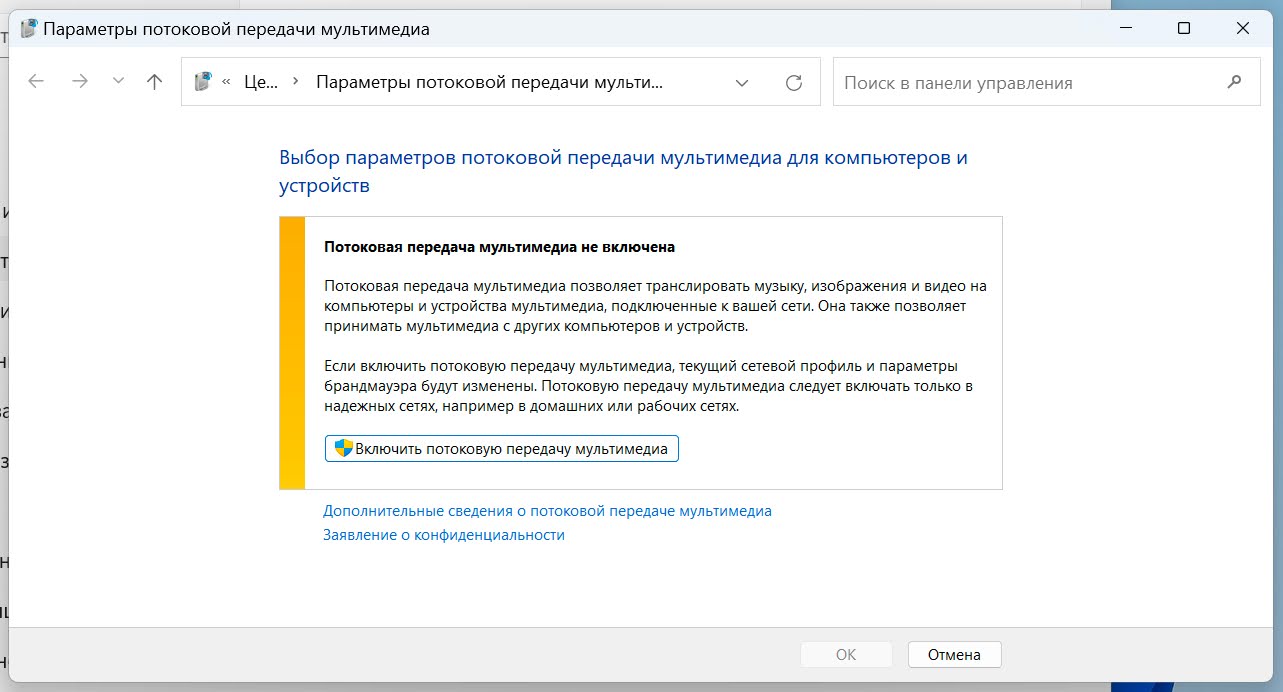Image resolution: width=1283 pixels, height=692 pixels.
Task: Click the back navigation arrow
Action: pyautogui.click(x=36, y=81)
